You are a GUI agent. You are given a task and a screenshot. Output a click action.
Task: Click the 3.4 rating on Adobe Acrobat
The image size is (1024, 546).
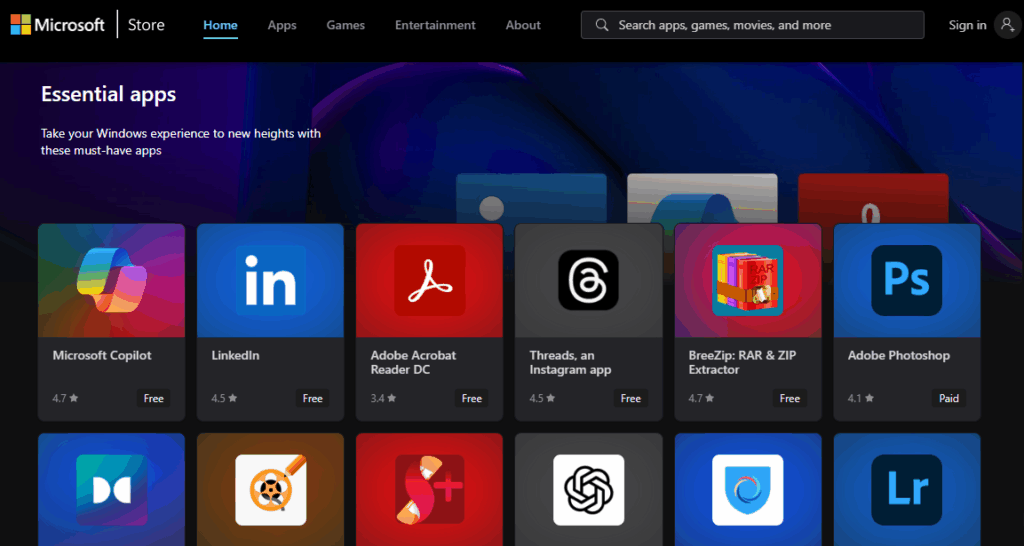pyautogui.click(x=383, y=398)
